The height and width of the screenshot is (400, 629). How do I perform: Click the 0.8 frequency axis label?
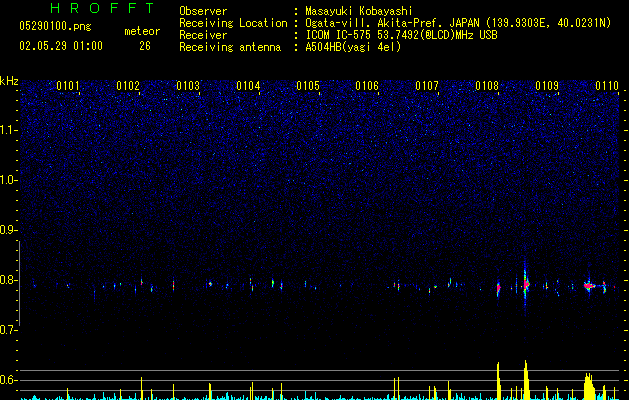9,280
